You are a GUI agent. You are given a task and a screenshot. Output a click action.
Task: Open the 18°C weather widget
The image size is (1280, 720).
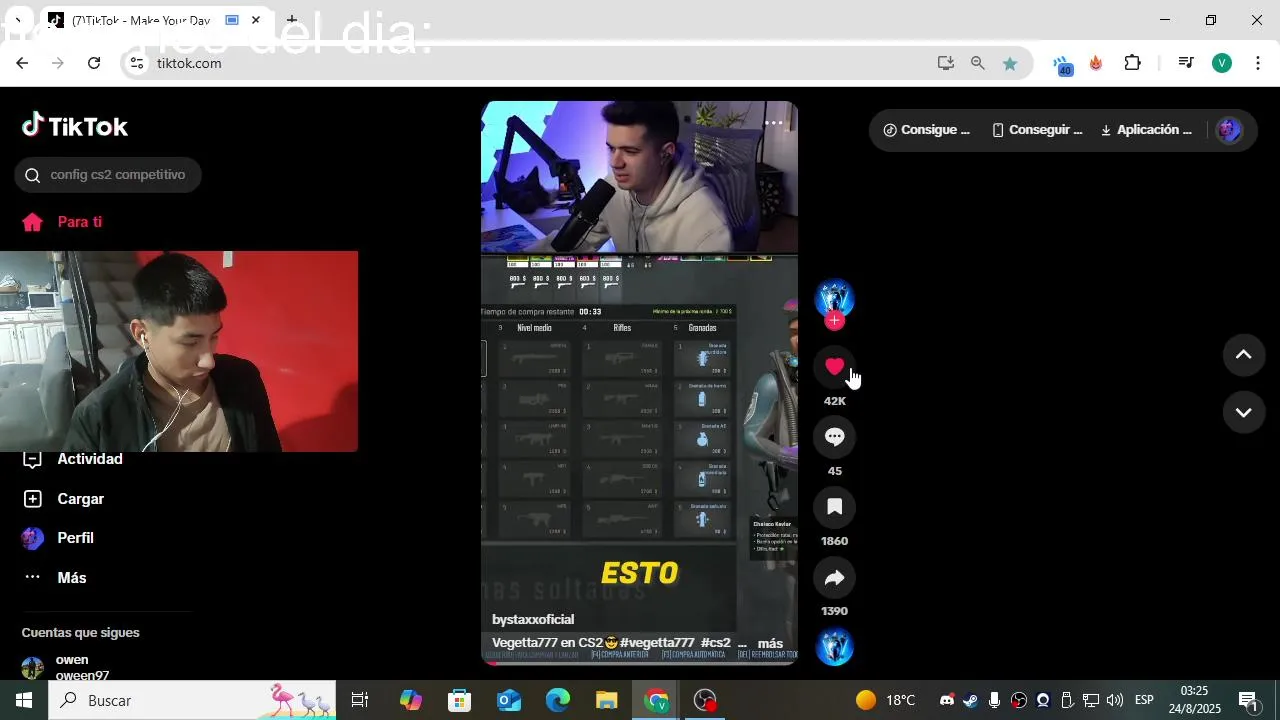point(885,700)
